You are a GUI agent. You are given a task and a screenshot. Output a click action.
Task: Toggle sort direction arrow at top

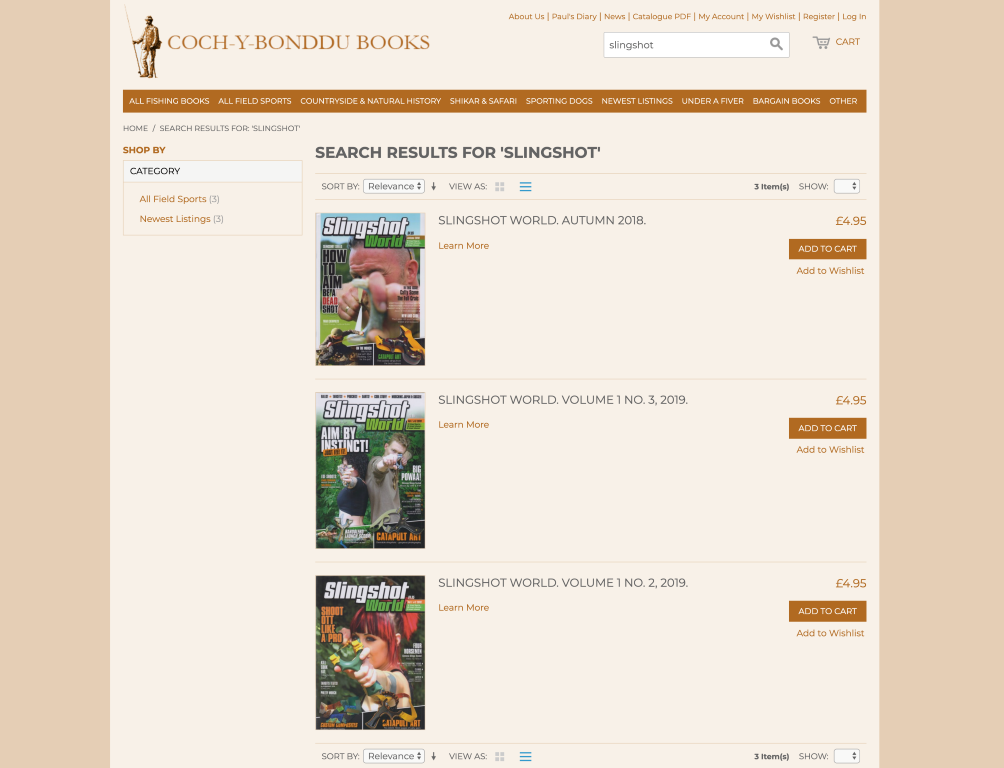click(433, 186)
